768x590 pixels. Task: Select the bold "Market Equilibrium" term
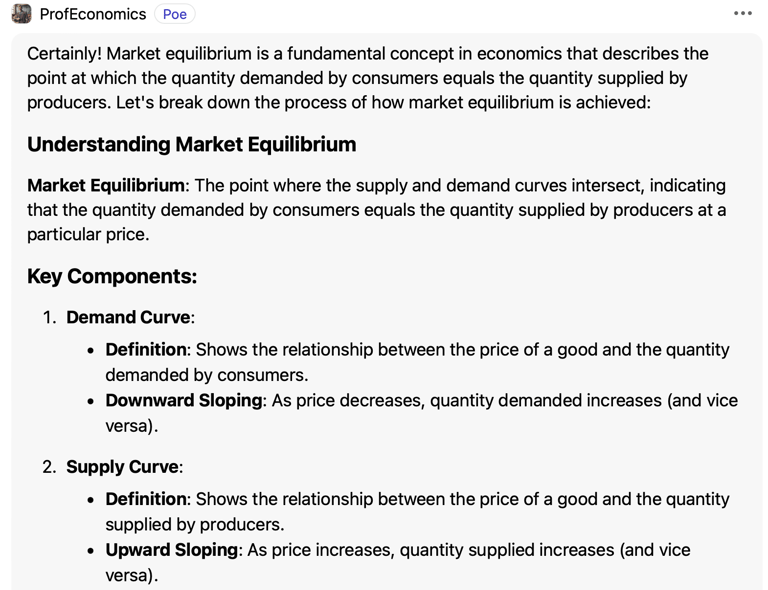point(106,186)
